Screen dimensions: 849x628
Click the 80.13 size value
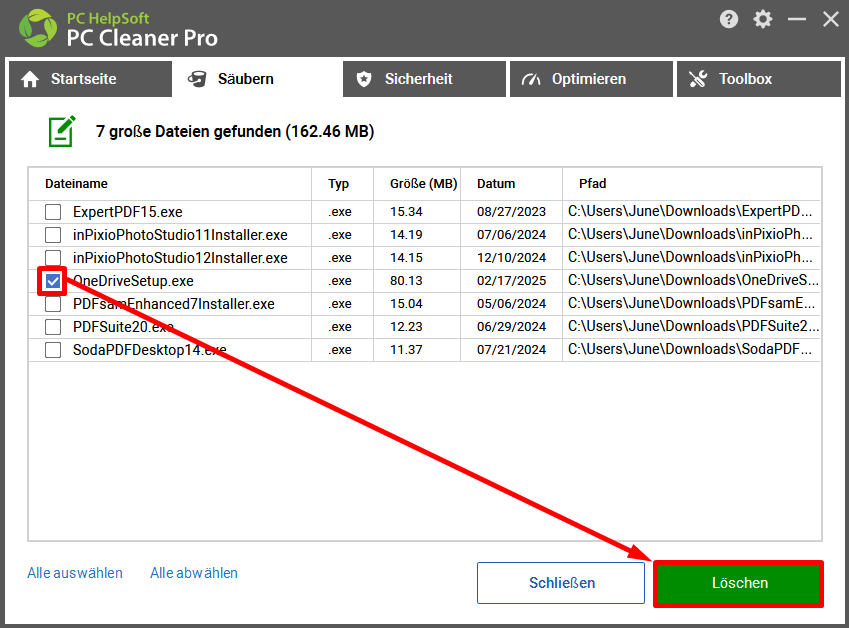pos(406,281)
